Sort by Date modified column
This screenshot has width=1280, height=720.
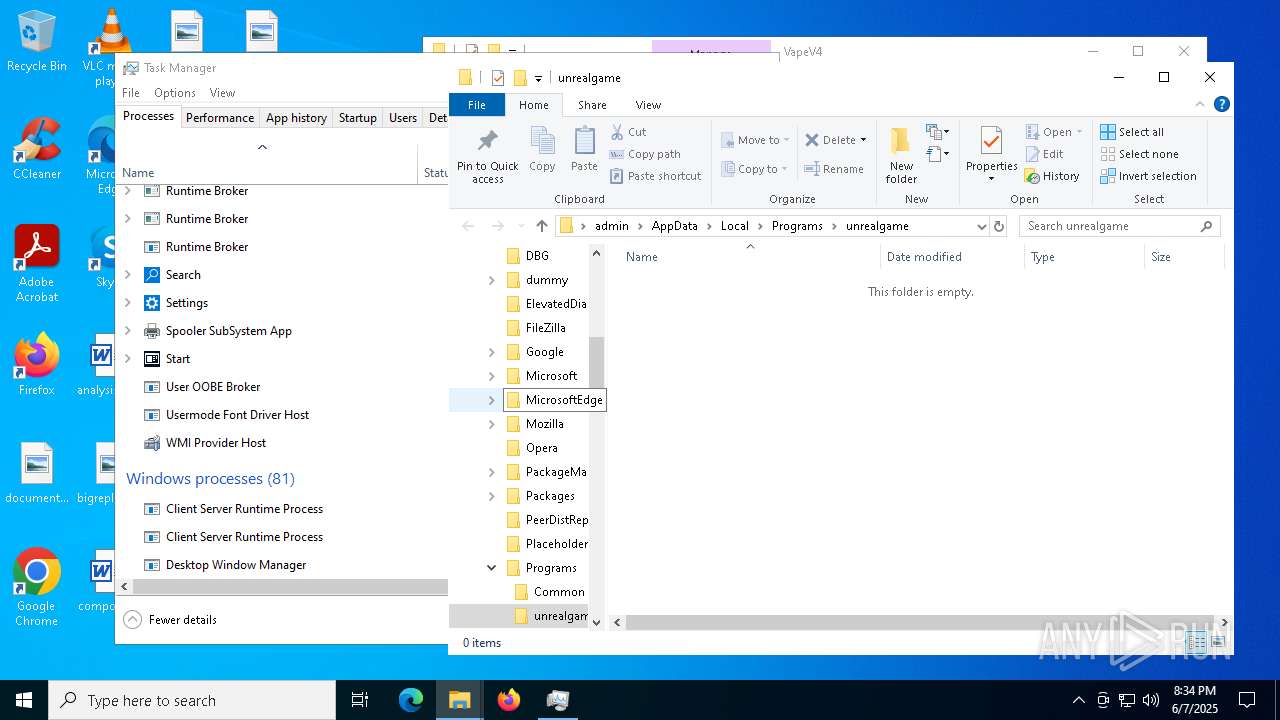952,257
